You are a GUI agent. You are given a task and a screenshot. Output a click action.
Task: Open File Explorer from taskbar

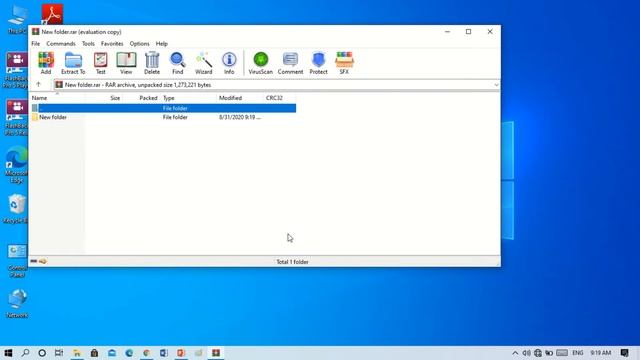(x=77, y=353)
